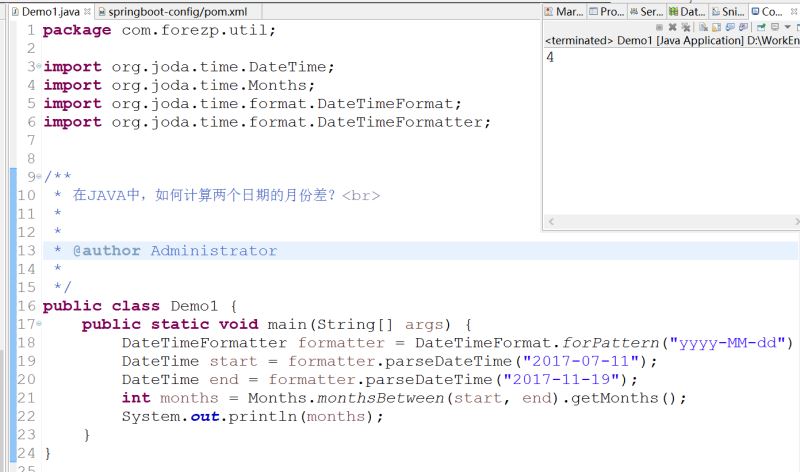This screenshot has height=472, width=800.
Task: Switch to the Markers view tab
Action: [x=564, y=11]
